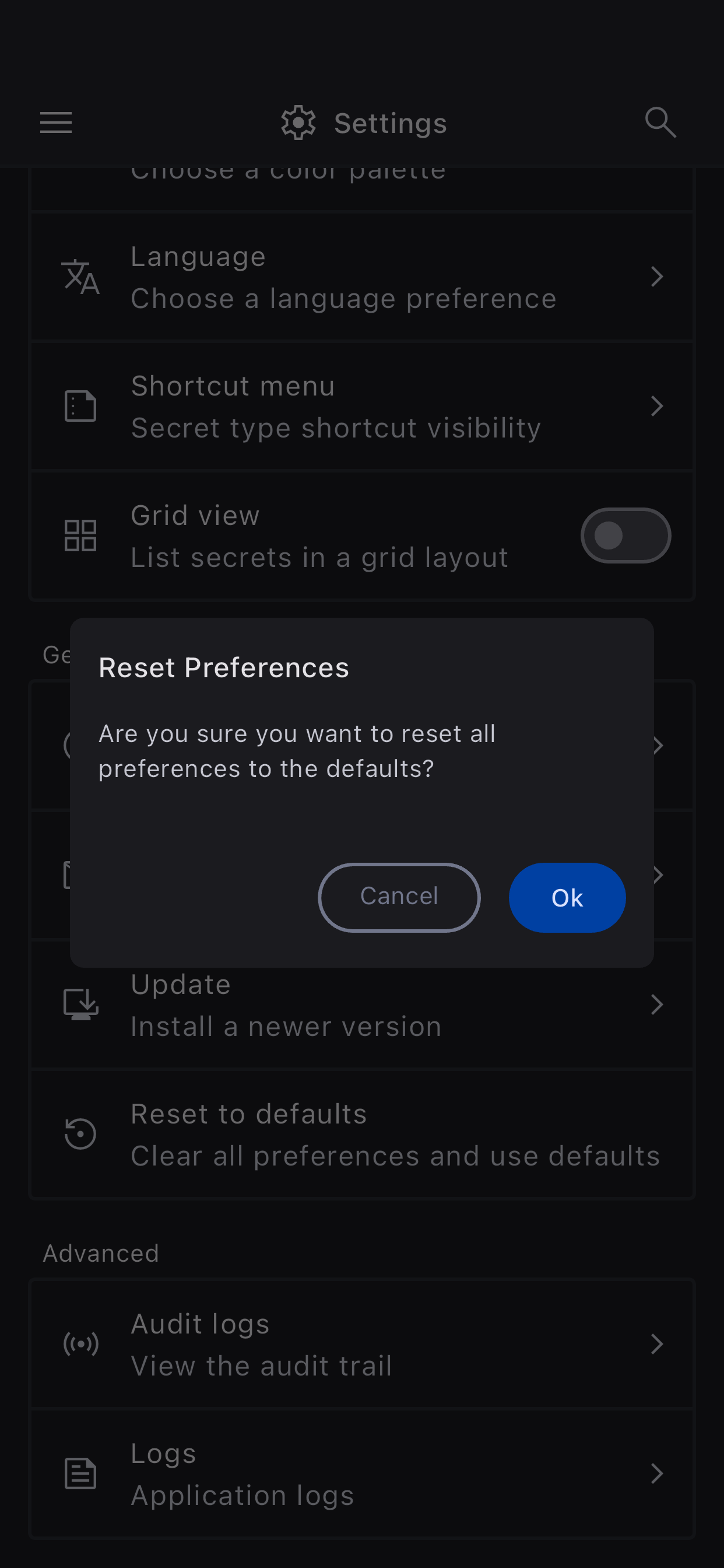Click the Update download icon
Image resolution: width=724 pixels, height=1568 pixels.
click(x=80, y=1005)
